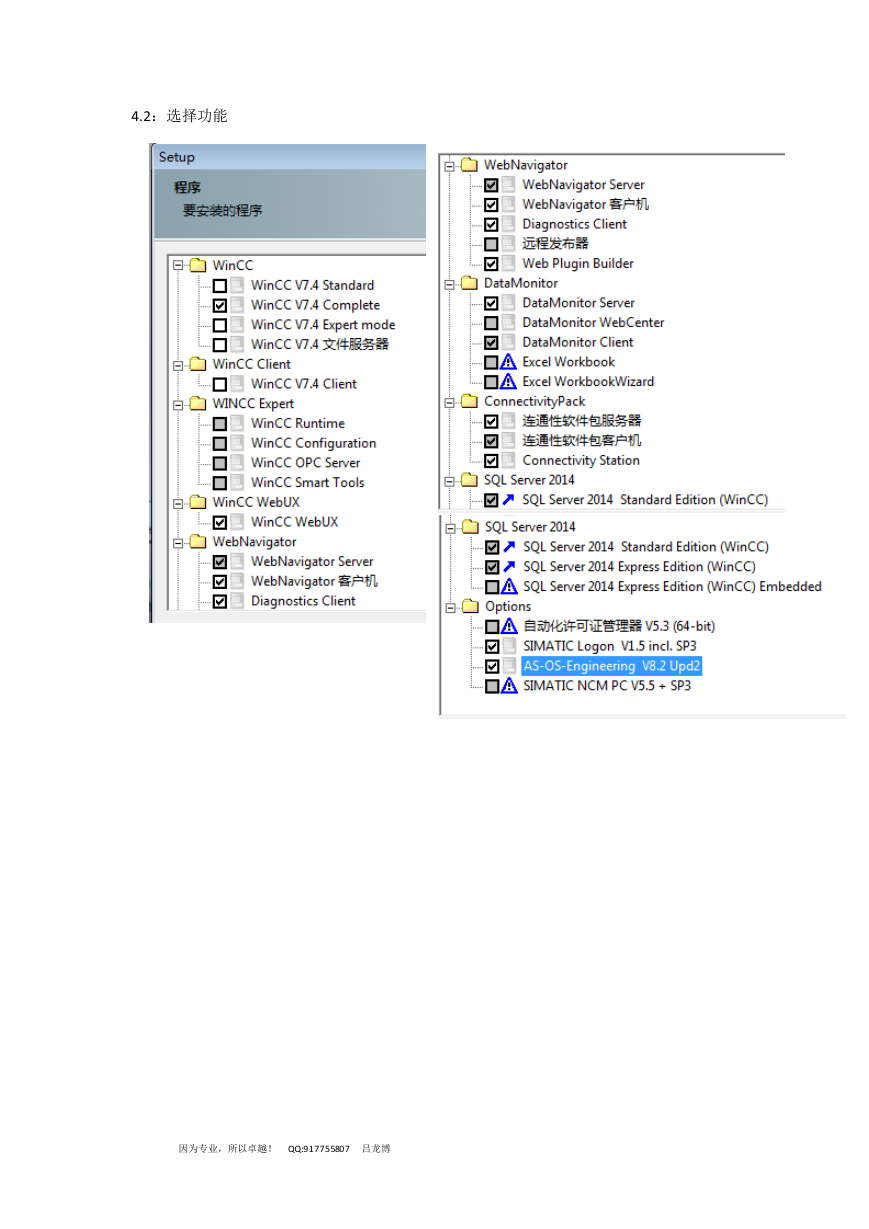Viewport: 869px width, 1229px height.
Task: Click the WinCC WebUX folder icon
Action: click(x=197, y=502)
